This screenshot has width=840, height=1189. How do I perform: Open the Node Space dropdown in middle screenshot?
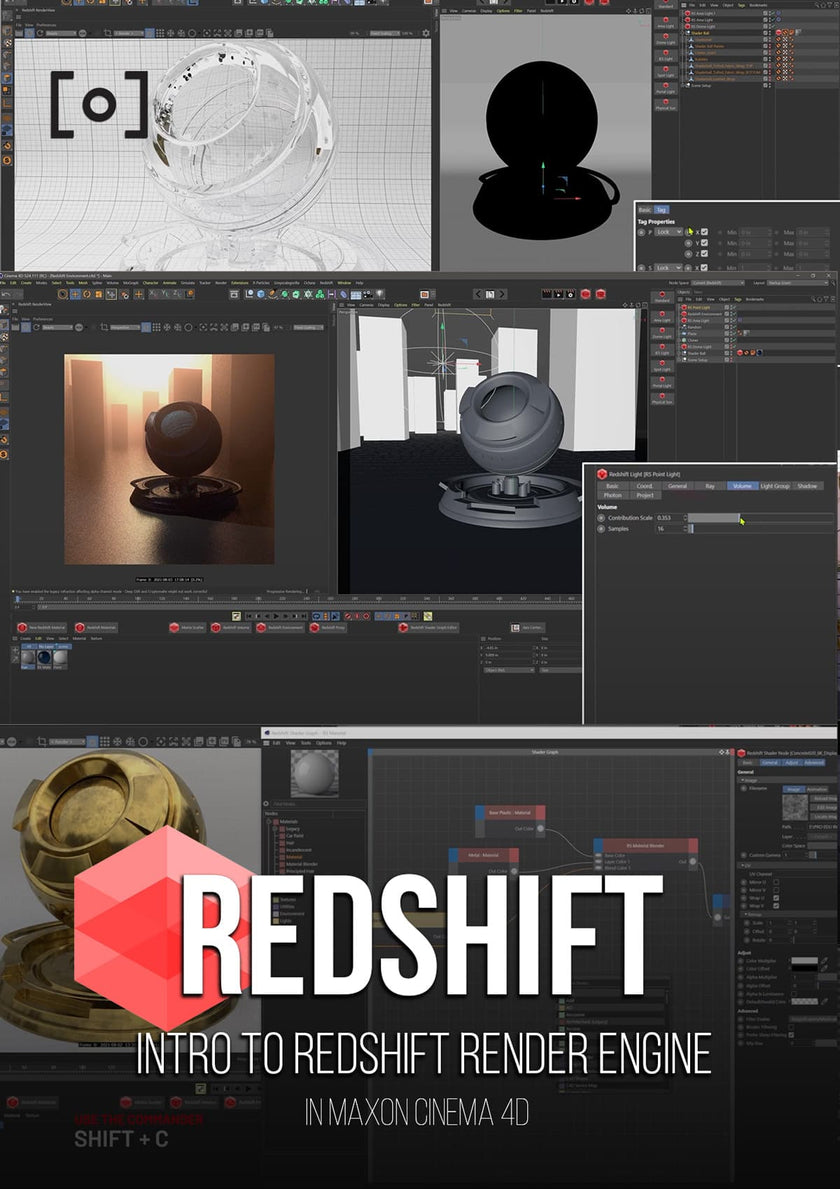(717, 283)
